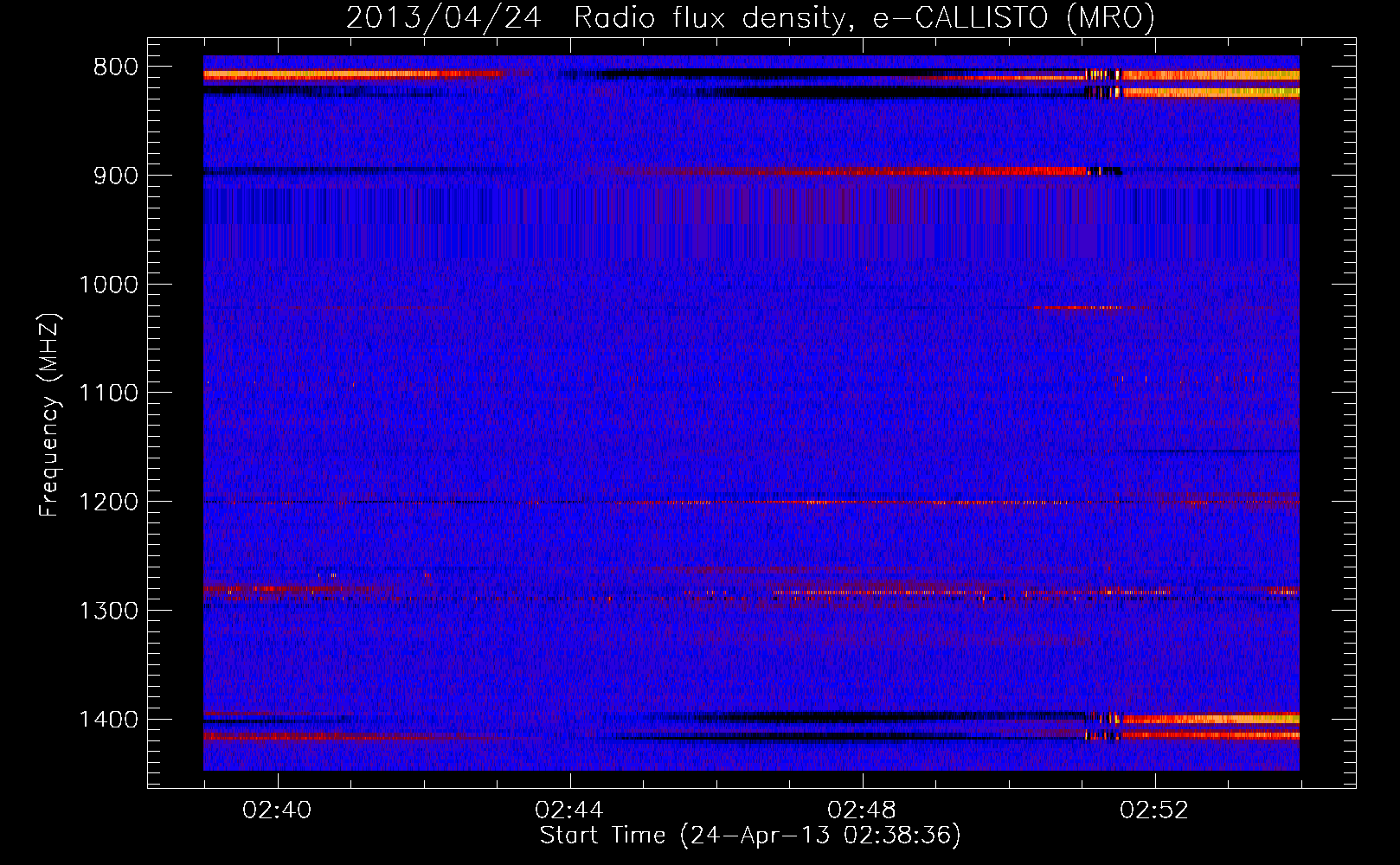Click the 800 frequency tick label
Viewport: 1400px width, 865px height.
pyautogui.click(x=116, y=67)
